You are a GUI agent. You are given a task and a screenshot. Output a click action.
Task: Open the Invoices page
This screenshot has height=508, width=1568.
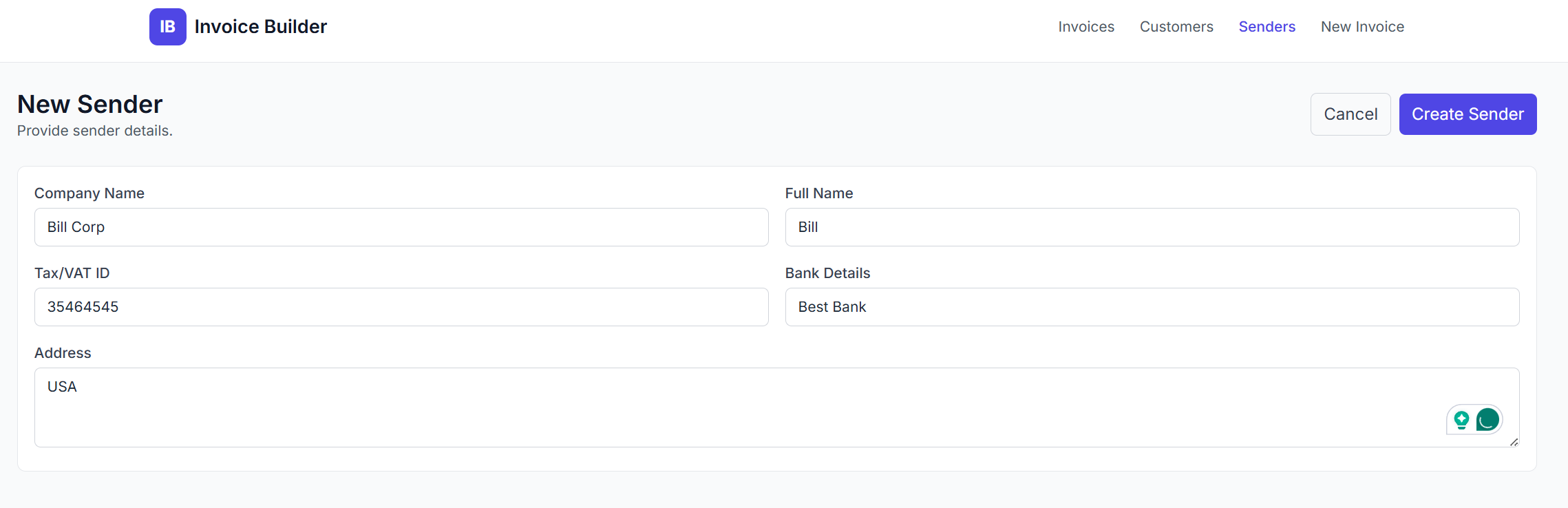tap(1085, 27)
